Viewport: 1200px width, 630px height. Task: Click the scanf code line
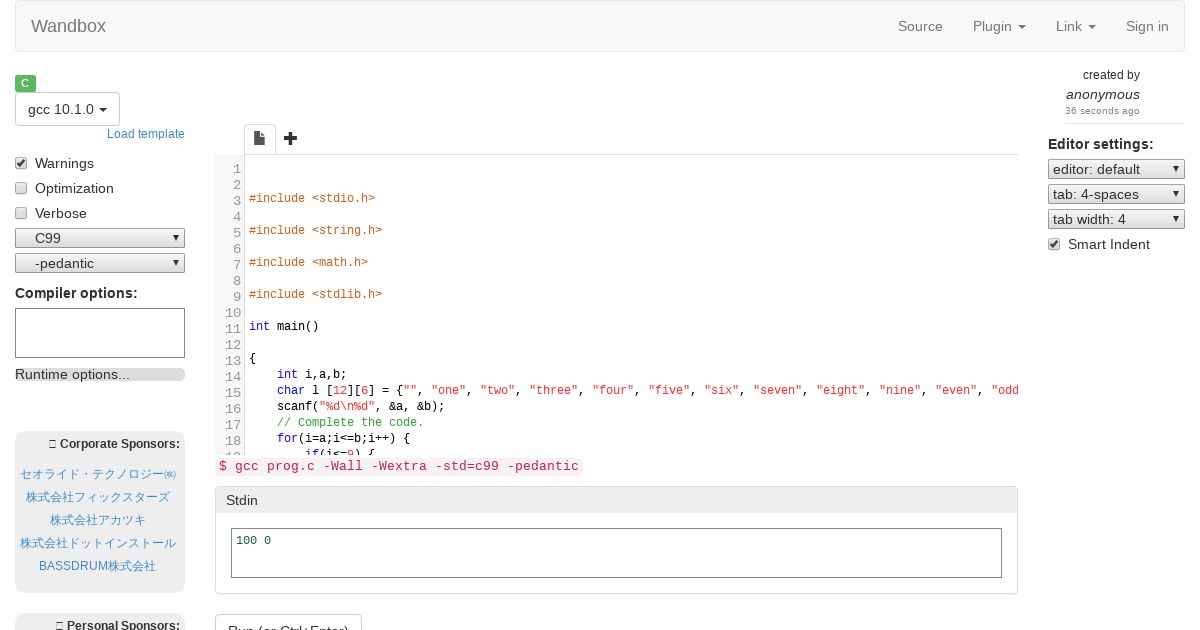pyautogui.click(x=361, y=406)
